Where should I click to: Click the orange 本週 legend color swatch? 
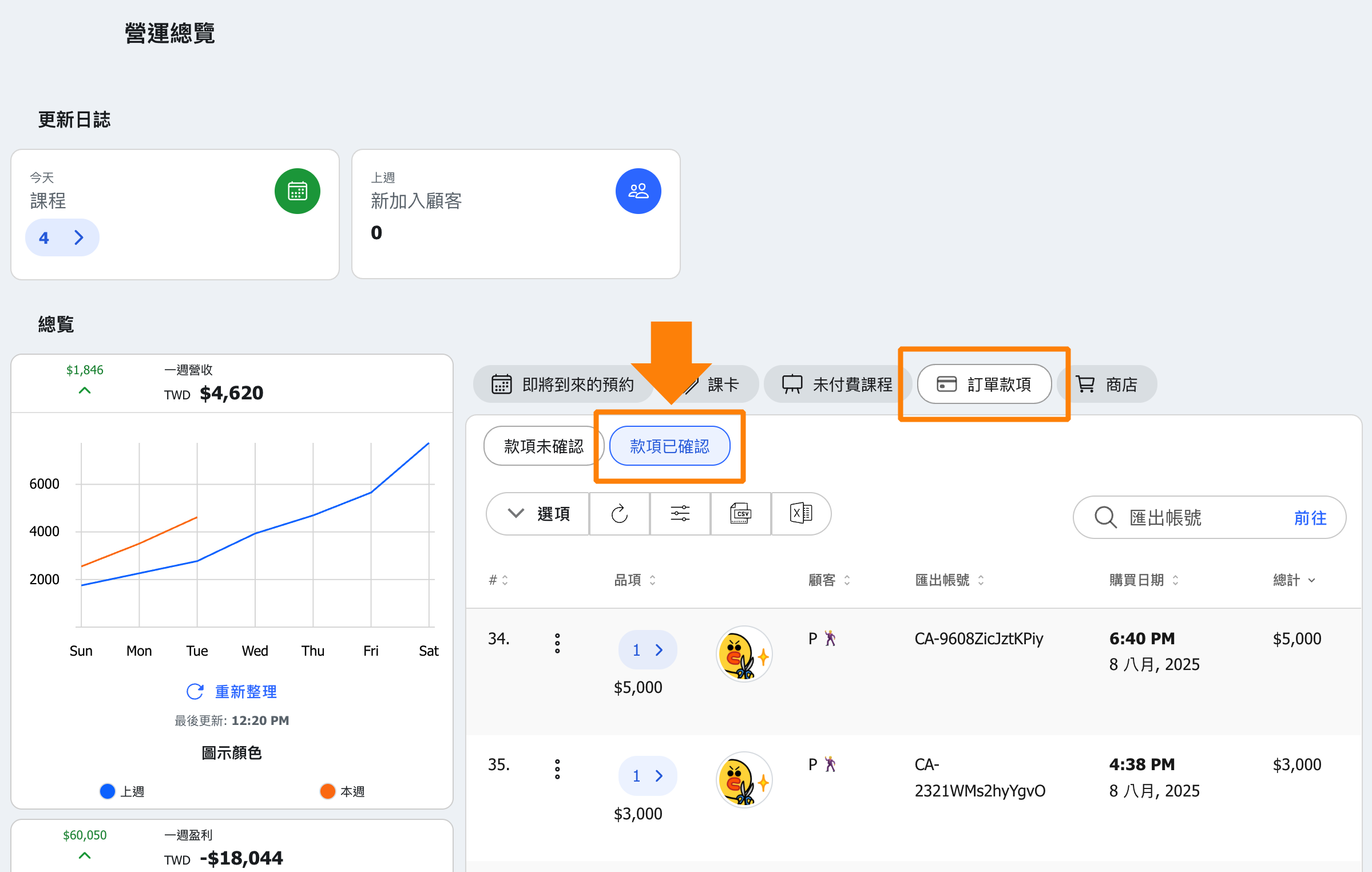327,791
